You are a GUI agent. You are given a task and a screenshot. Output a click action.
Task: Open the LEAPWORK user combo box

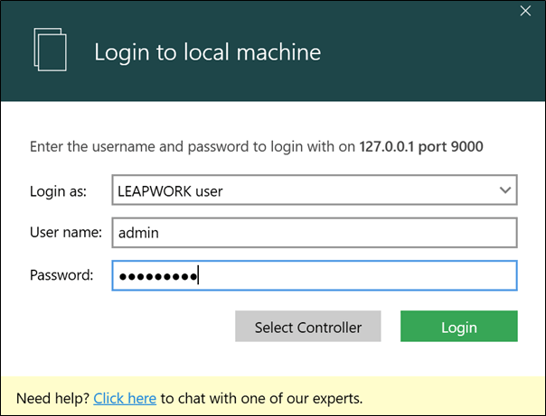tap(314, 190)
